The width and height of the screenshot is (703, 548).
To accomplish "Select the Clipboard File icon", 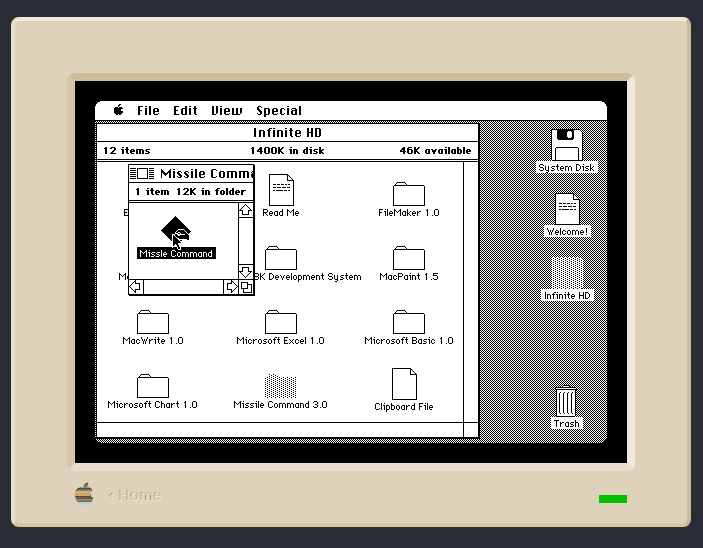I will (404, 384).
